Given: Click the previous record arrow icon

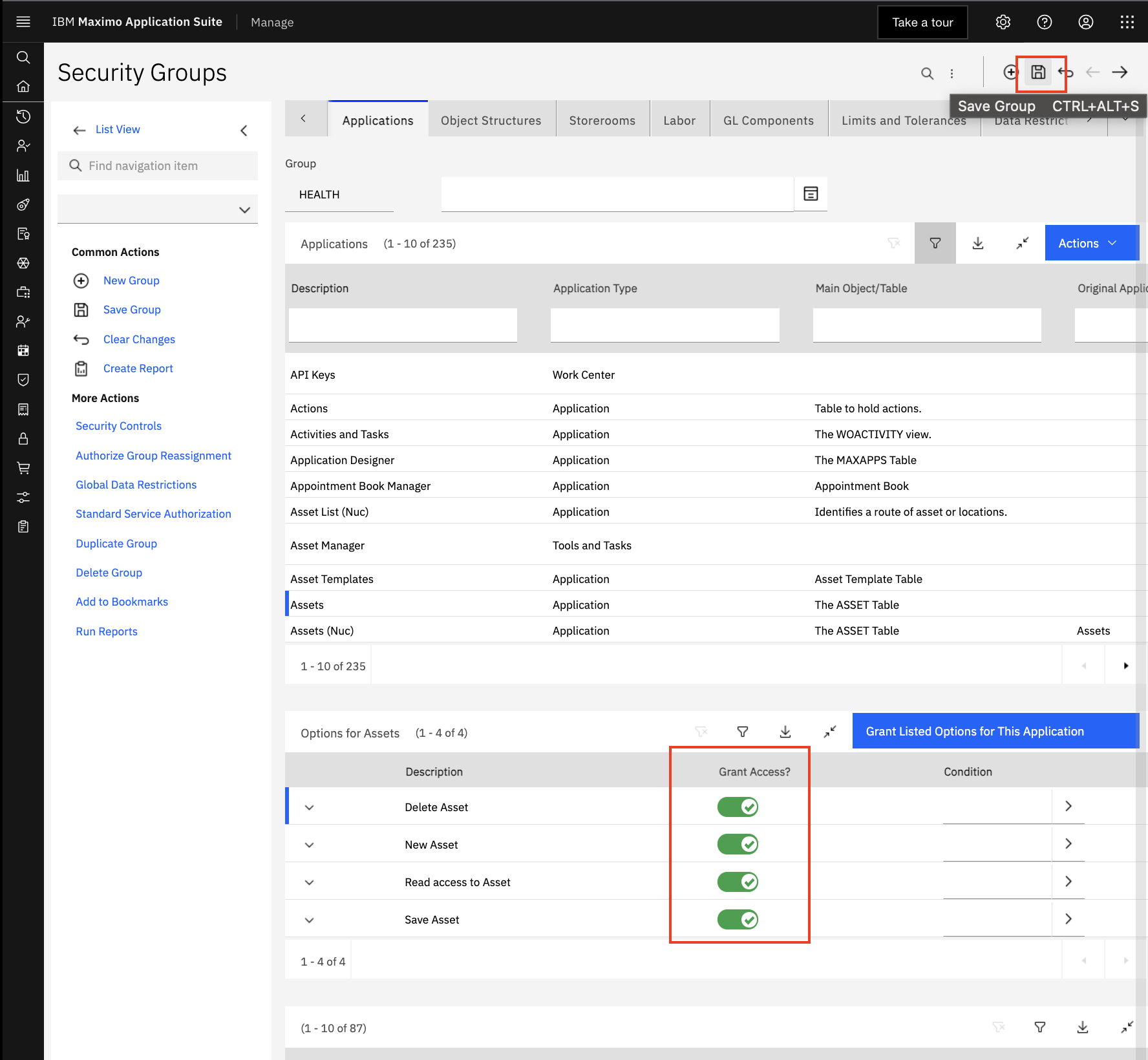Looking at the screenshot, I should pyautogui.click(x=1092, y=72).
